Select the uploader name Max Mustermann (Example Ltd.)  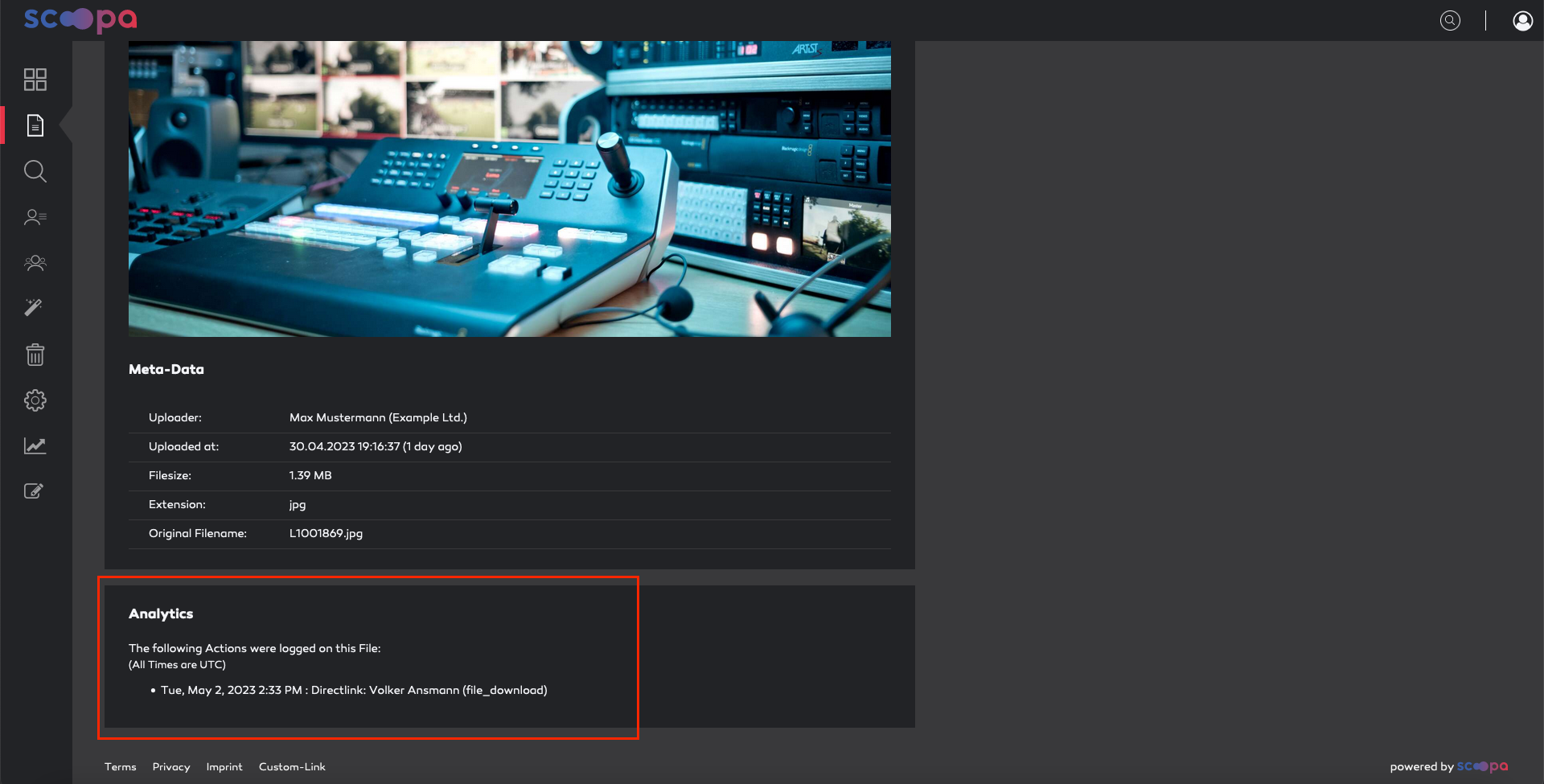tap(378, 418)
